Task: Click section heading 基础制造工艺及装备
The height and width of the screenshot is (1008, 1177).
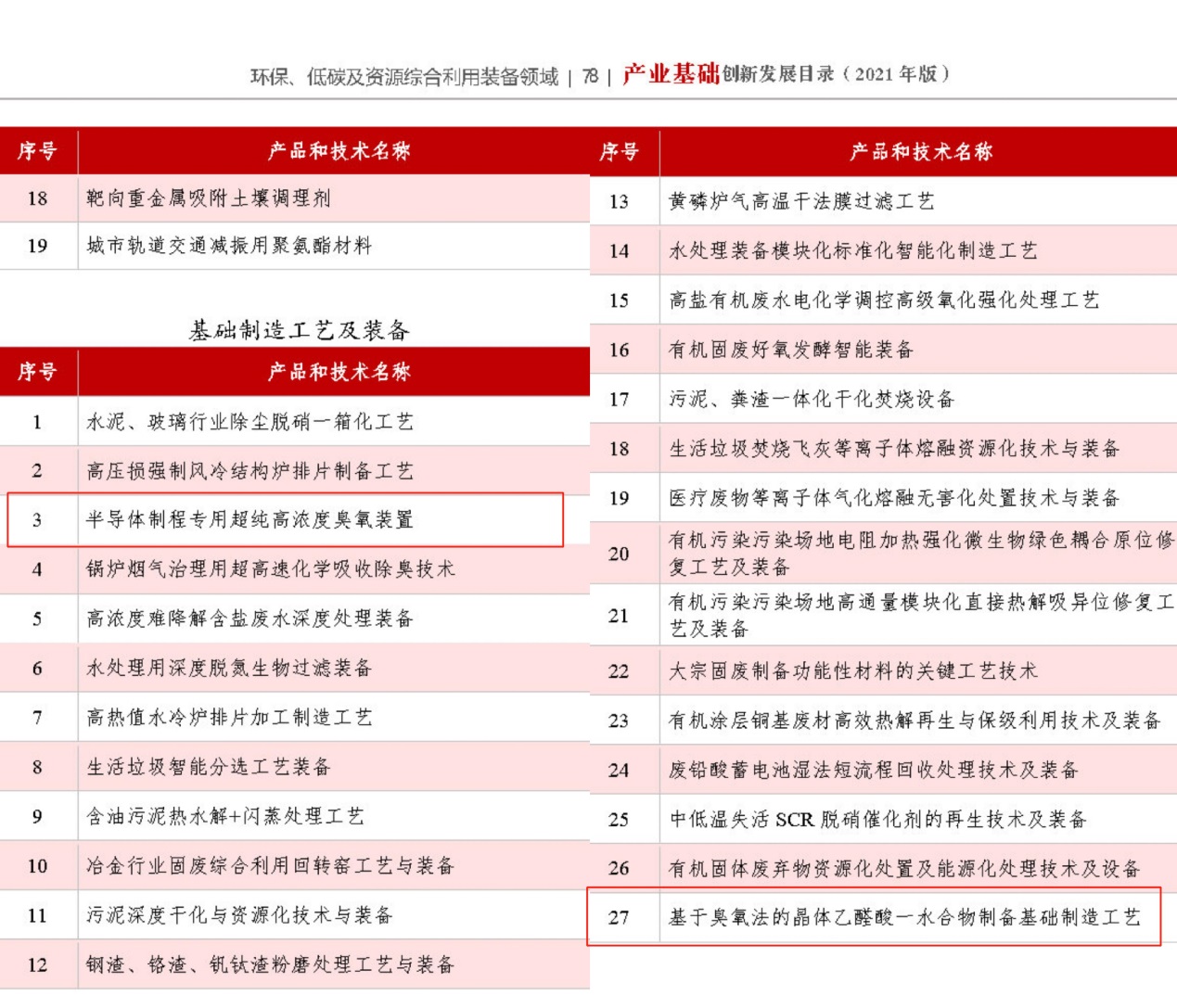Action: point(299,330)
